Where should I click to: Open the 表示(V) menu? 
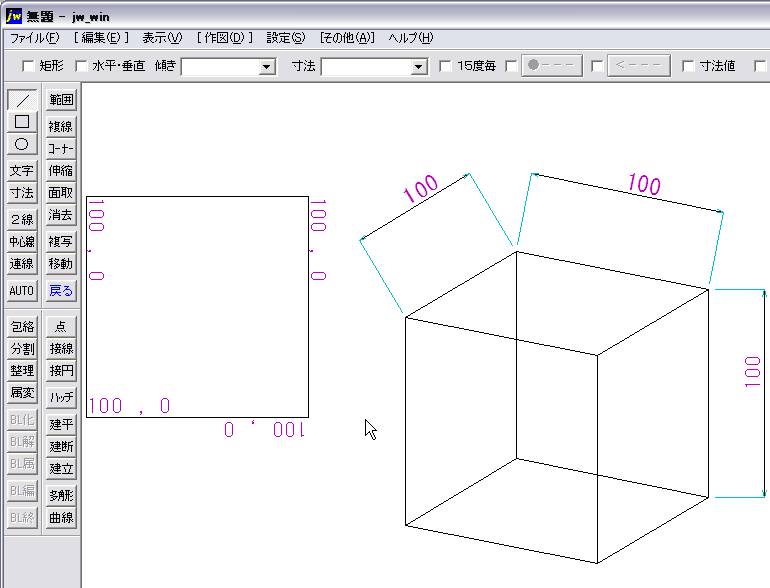click(162, 38)
